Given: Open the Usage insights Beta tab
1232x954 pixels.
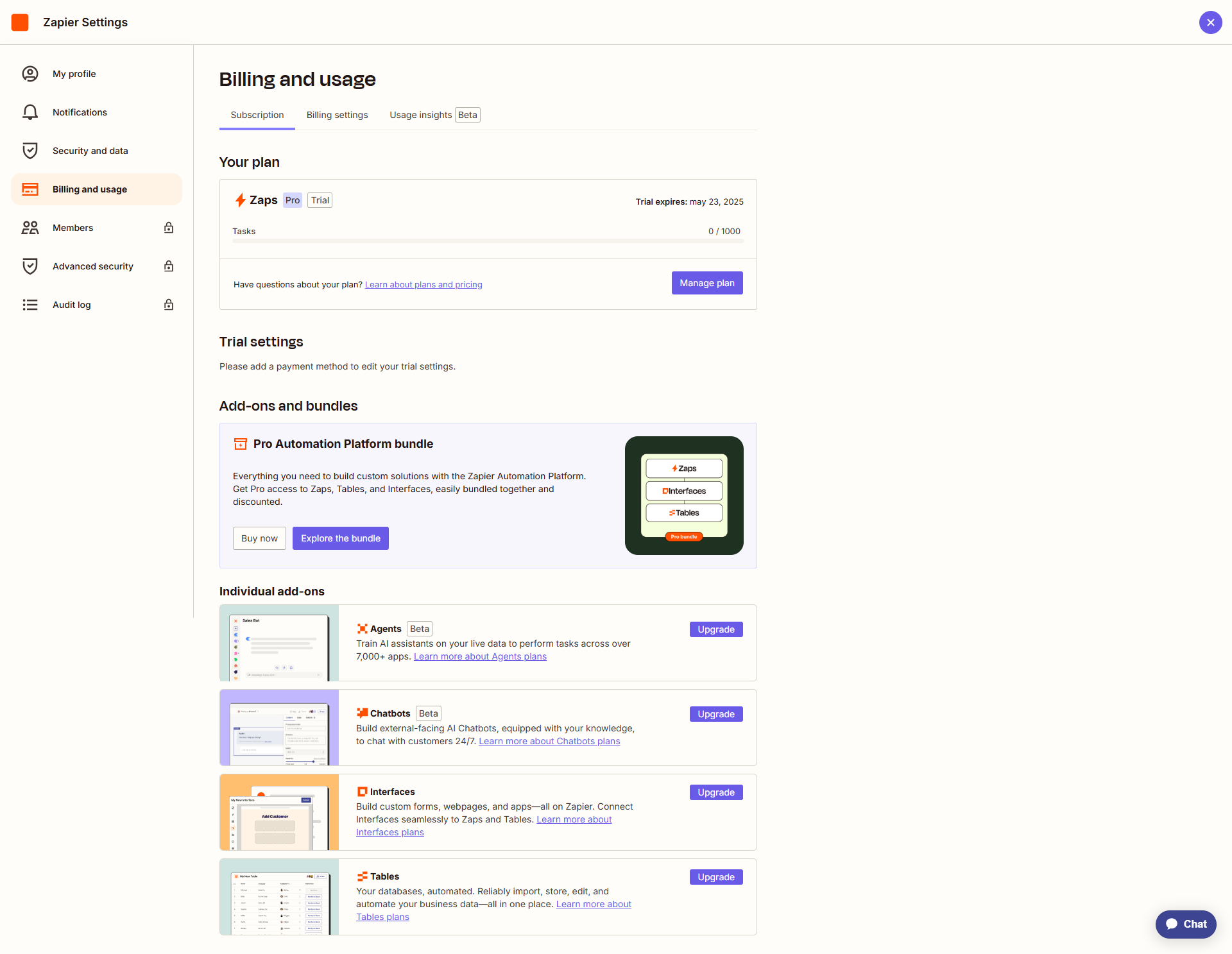Looking at the screenshot, I should pyautogui.click(x=434, y=115).
